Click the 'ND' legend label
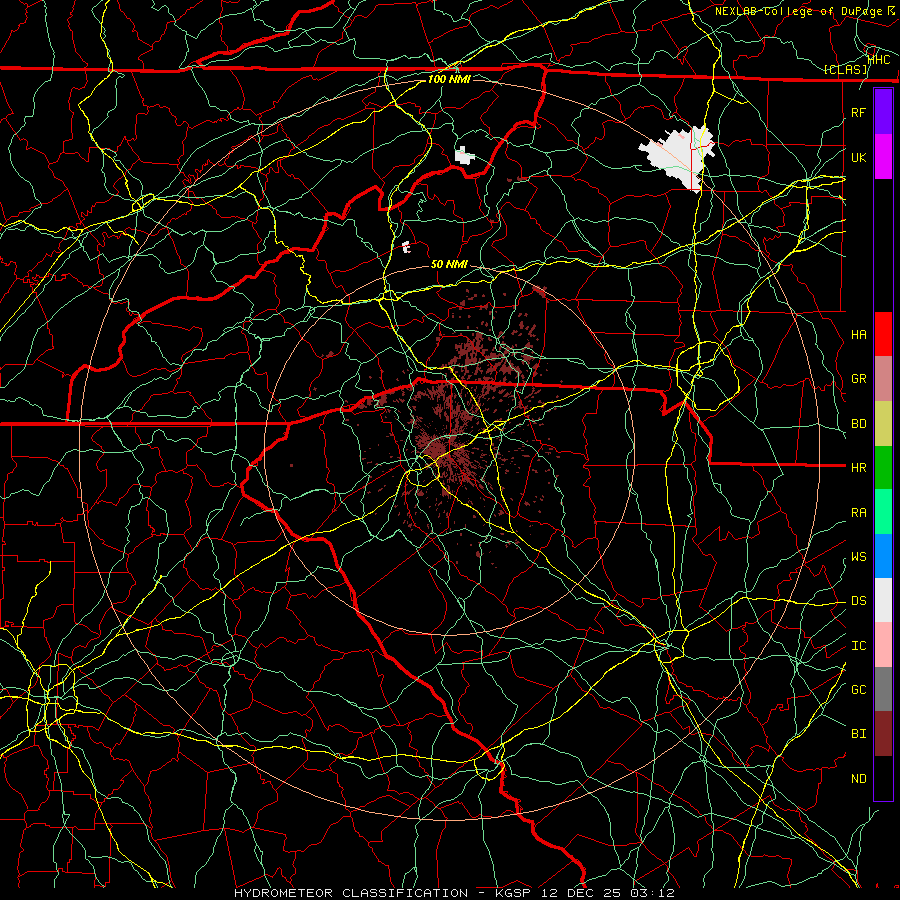 pyautogui.click(x=858, y=779)
